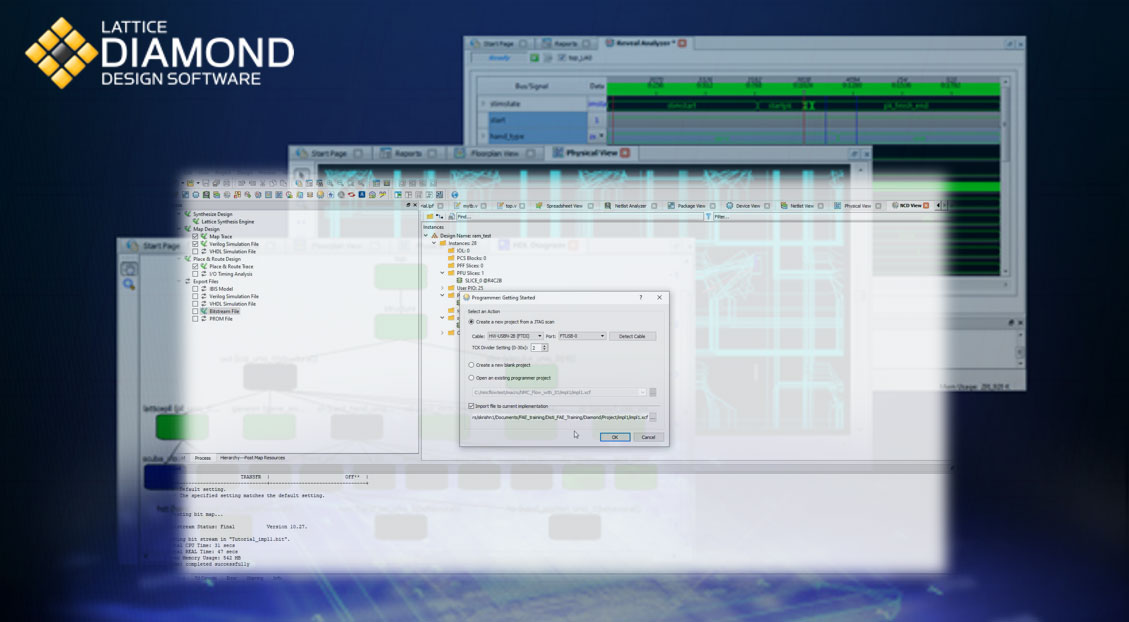Close the Reveal Analyzer tab via its red X

pos(682,43)
